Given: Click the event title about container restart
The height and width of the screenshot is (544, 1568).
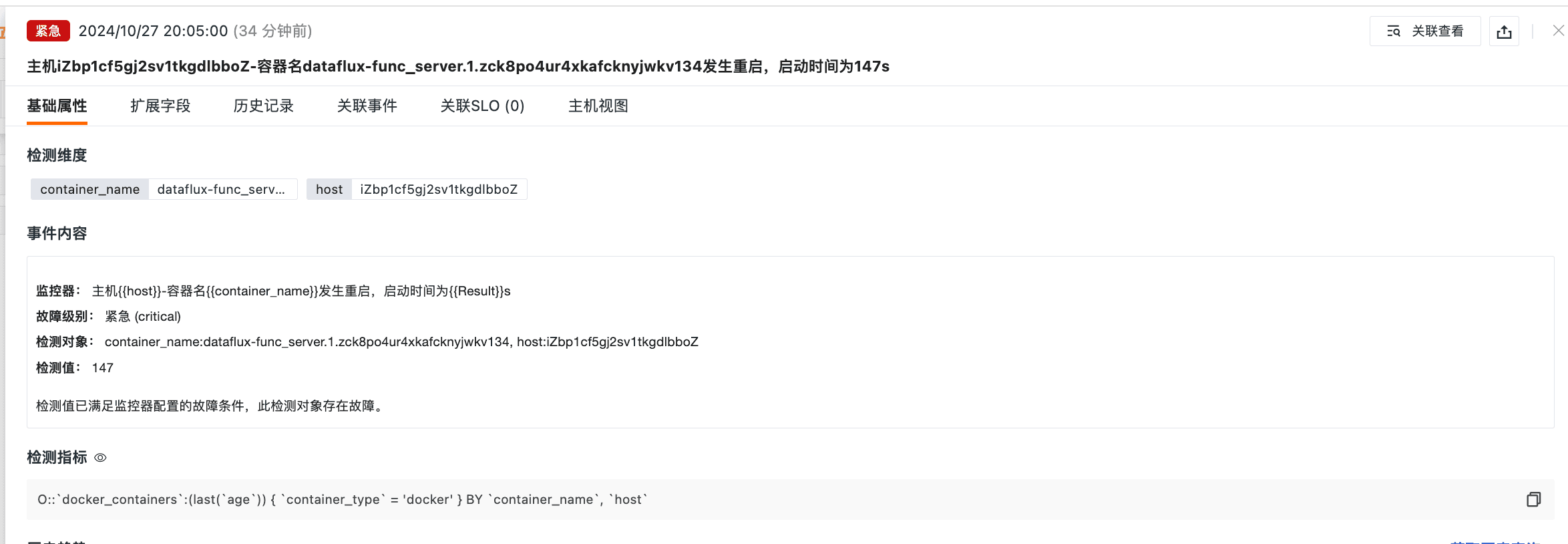Looking at the screenshot, I should pos(457,66).
